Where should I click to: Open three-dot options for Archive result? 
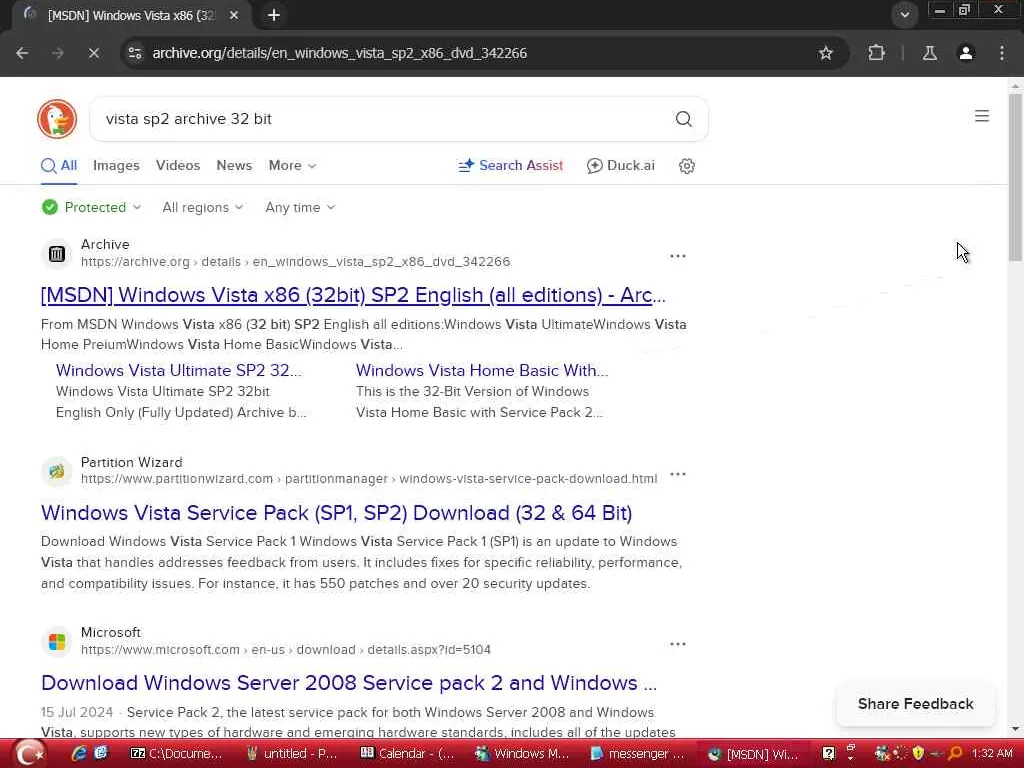point(678,256)
